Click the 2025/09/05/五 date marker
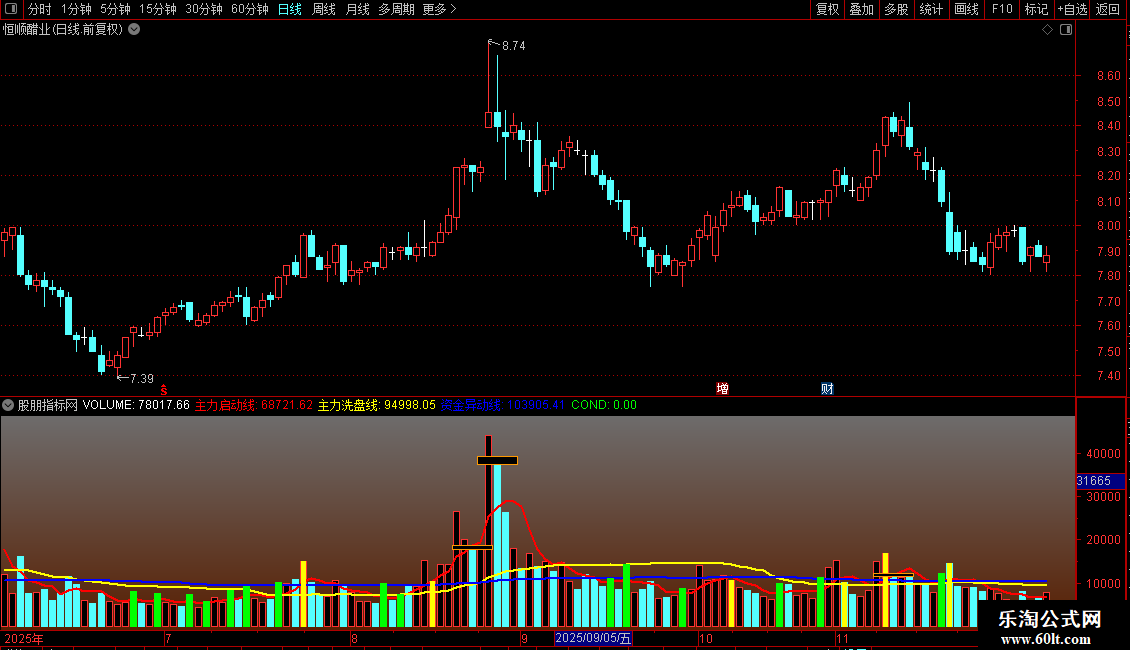Screen dimensions: 1130x650 [593, 638]
